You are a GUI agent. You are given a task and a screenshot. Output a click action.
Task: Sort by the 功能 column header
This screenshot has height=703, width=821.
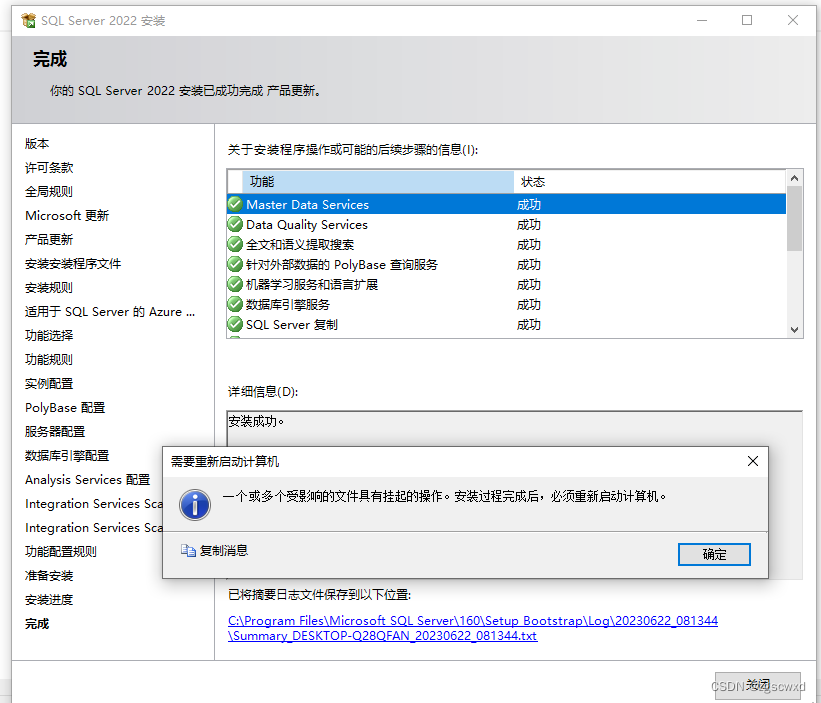pos(378,182)
